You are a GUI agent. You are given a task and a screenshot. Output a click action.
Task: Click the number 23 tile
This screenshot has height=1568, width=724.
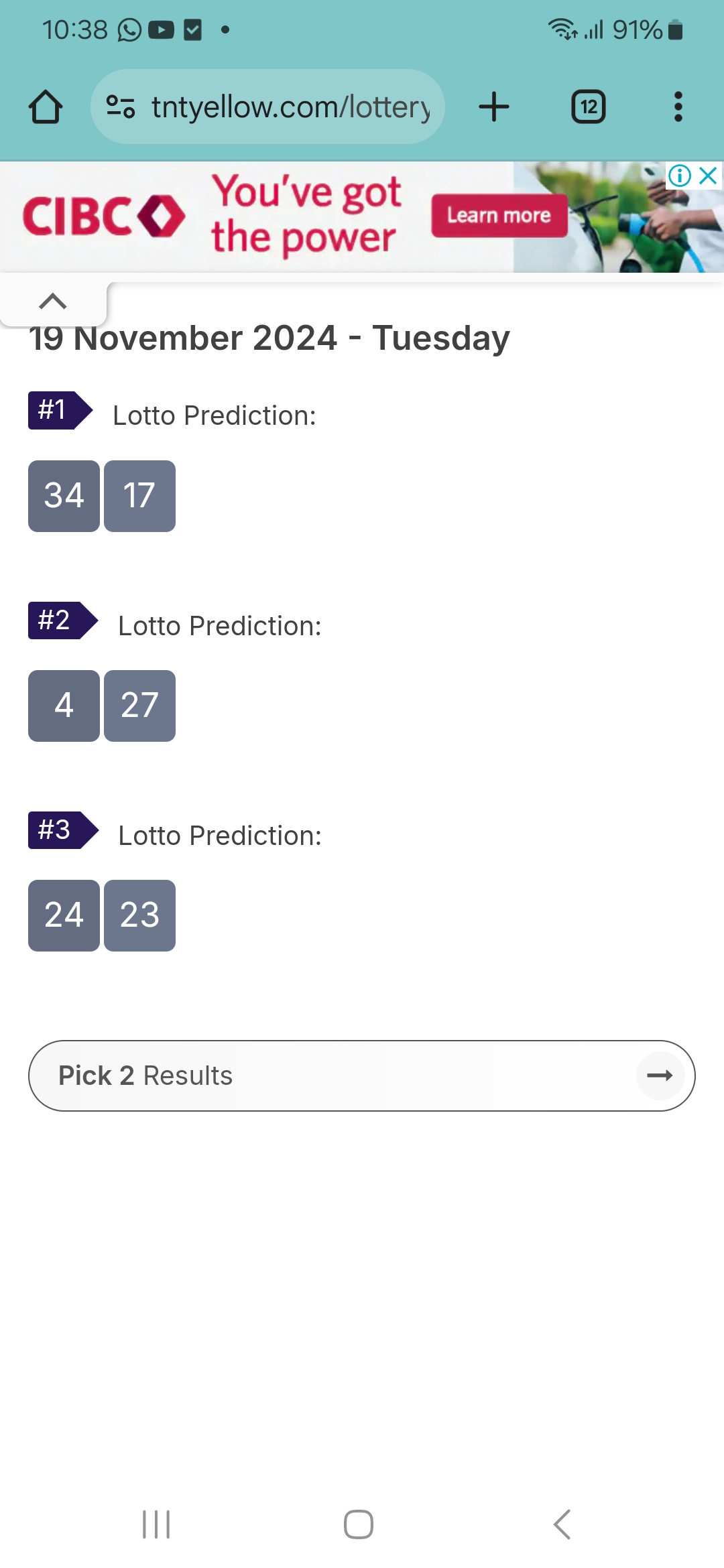tap(139, 915)
